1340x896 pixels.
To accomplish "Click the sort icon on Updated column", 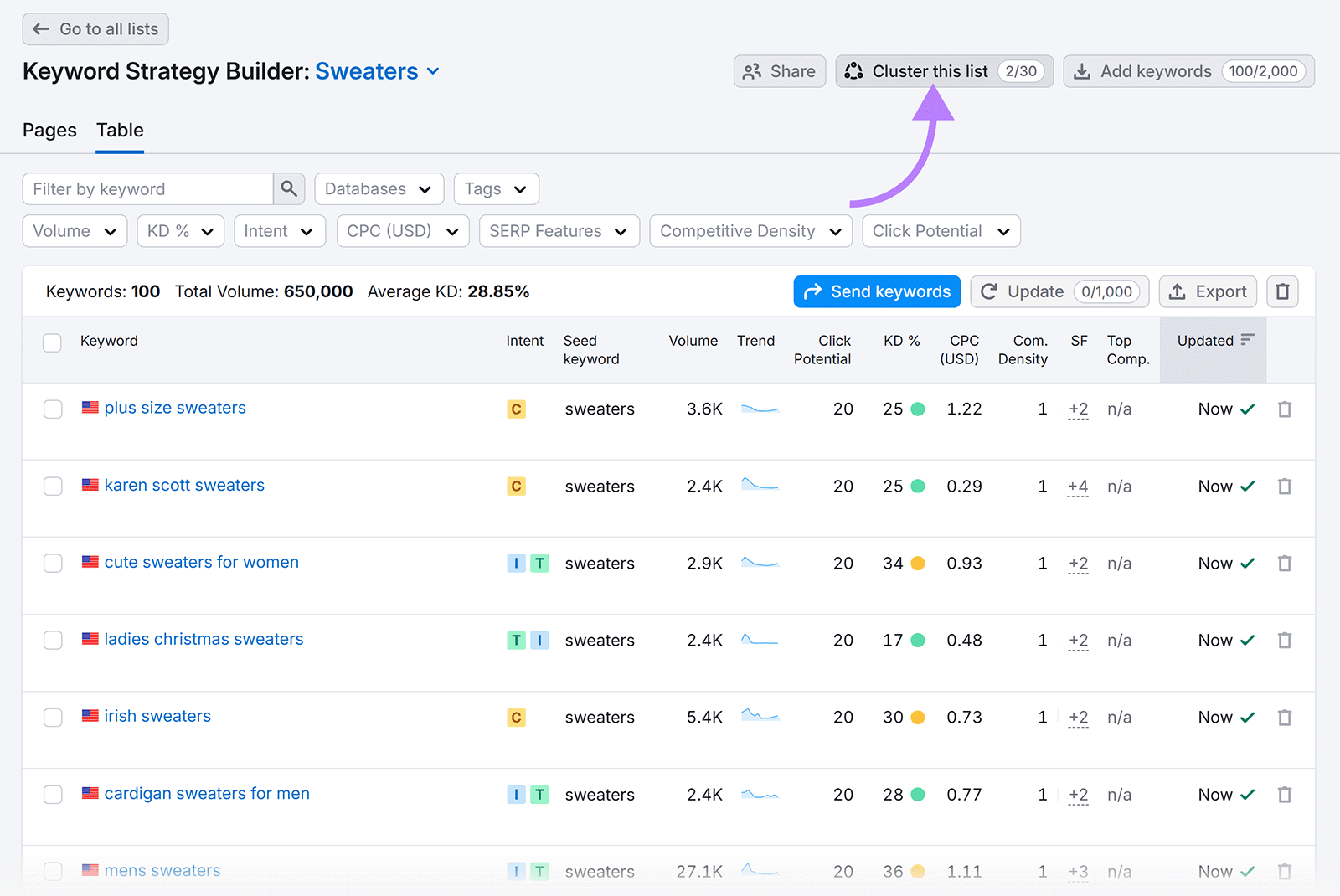I will coord(1248,340).
